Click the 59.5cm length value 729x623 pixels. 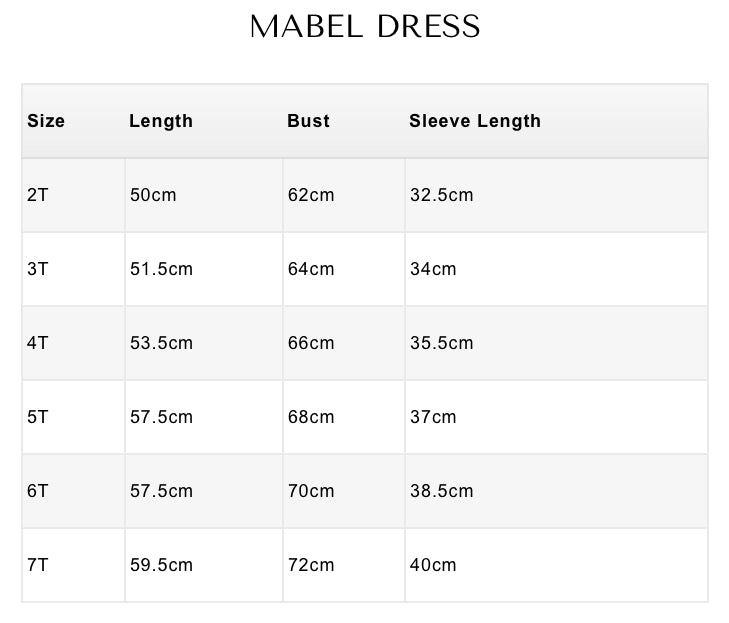coord(161,565)
